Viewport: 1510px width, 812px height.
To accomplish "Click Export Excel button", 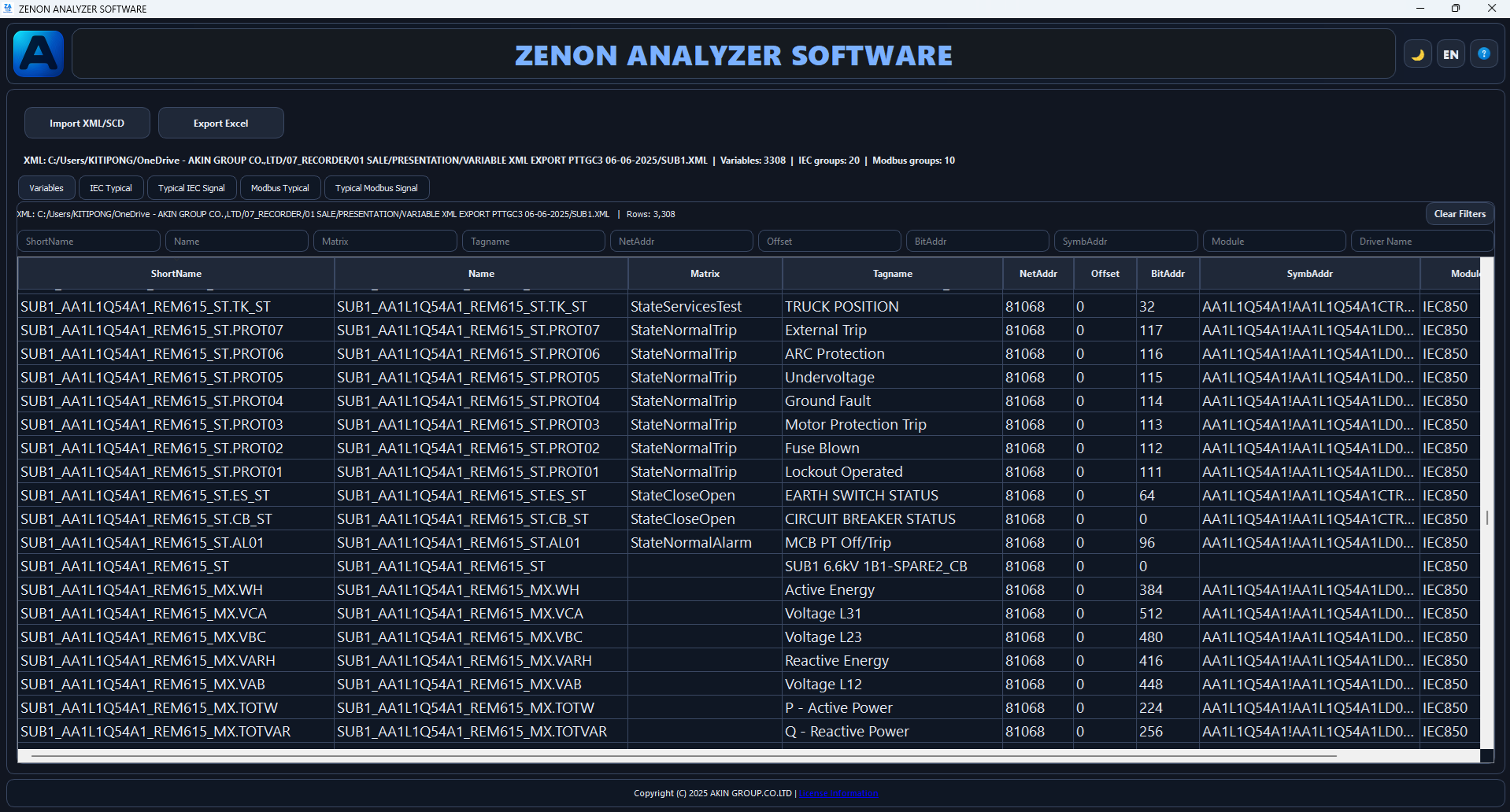I will click(x=221, y=123).
